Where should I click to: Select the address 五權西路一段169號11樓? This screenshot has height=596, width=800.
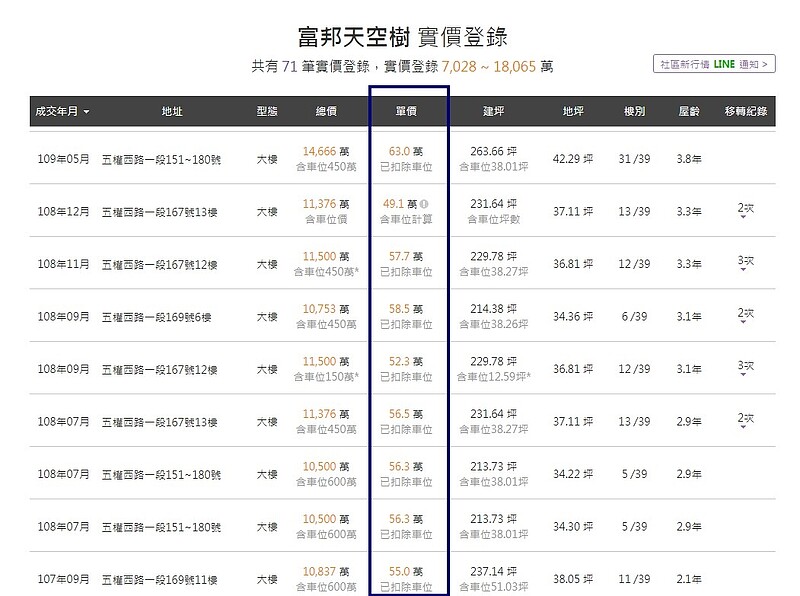159,580
